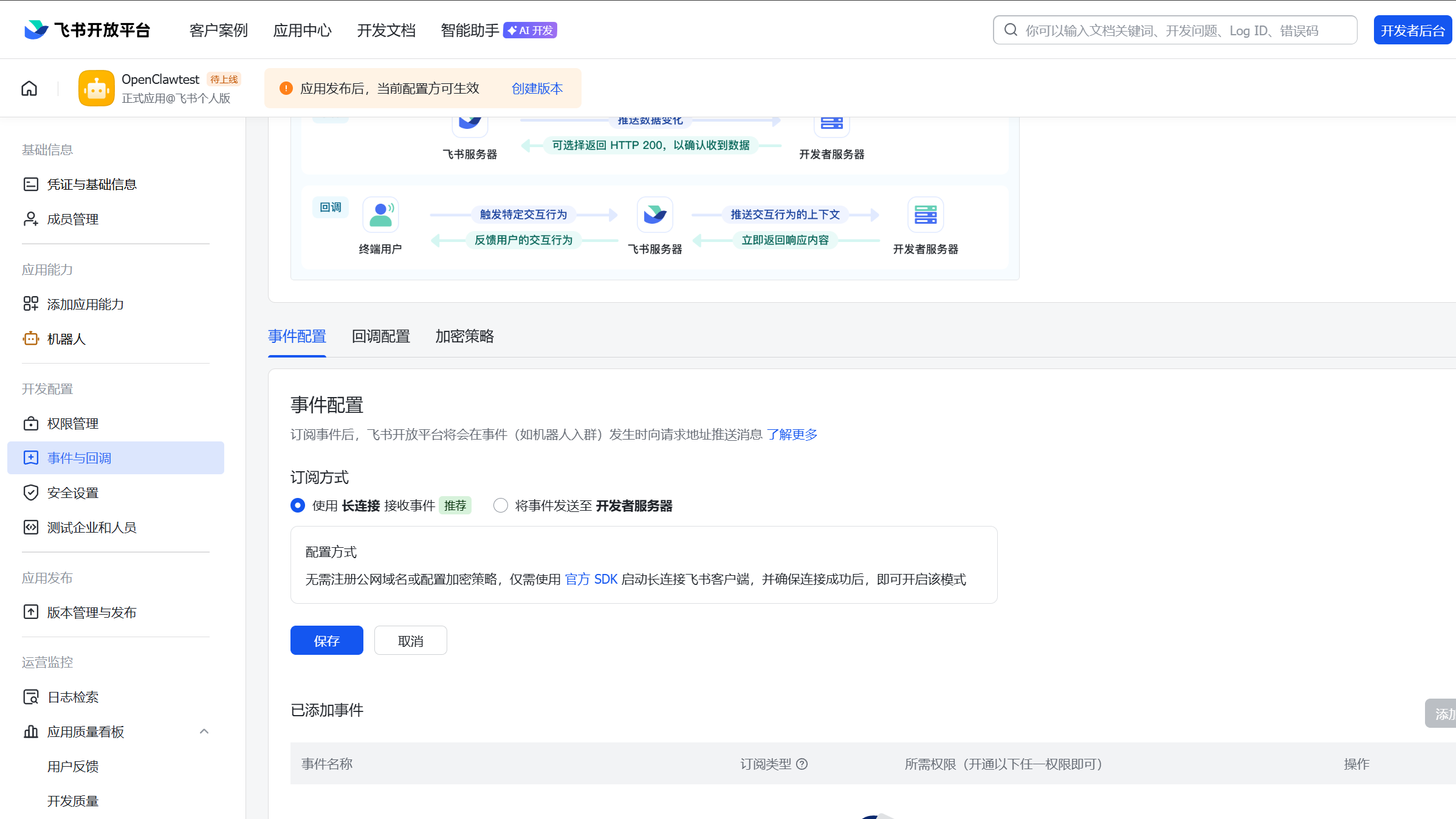Open 权限管理 permission icon
This screenshot has height=819, width=1456.
(x=30, y=423)
